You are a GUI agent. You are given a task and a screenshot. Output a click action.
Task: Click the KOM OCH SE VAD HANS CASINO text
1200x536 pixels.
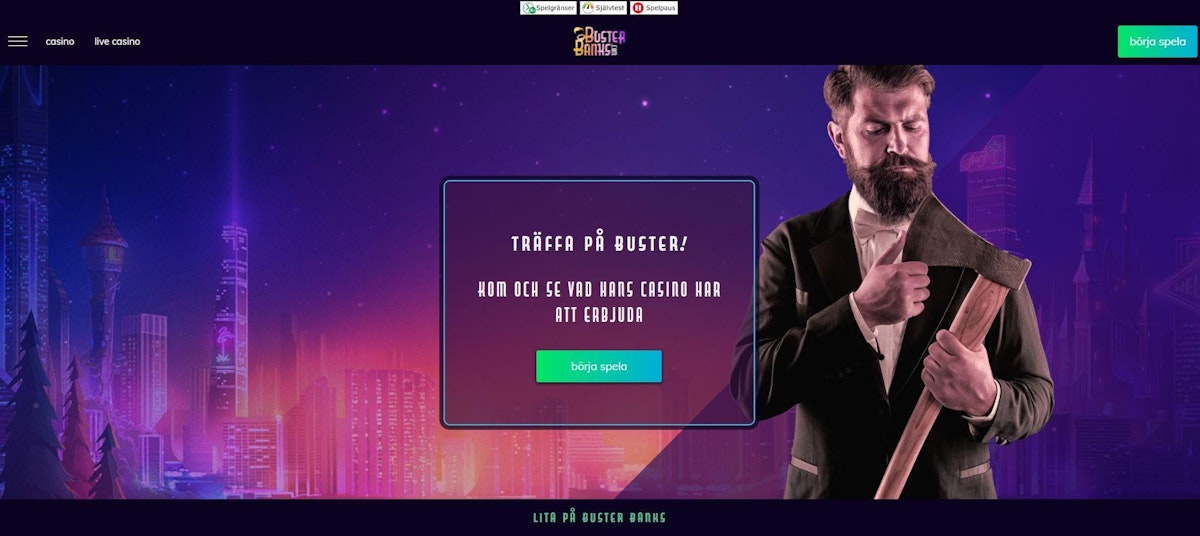pyautogui.click(x=599, y=291)
